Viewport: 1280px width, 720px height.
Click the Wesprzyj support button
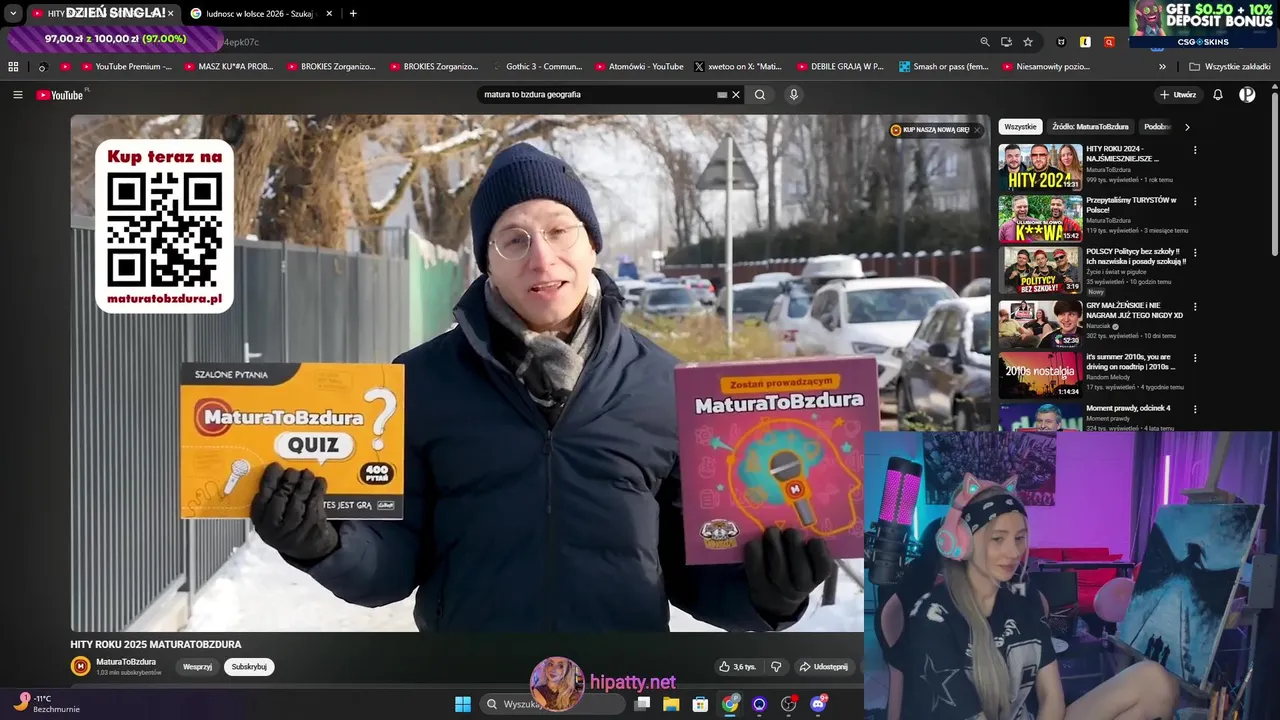tap(197, 667)
